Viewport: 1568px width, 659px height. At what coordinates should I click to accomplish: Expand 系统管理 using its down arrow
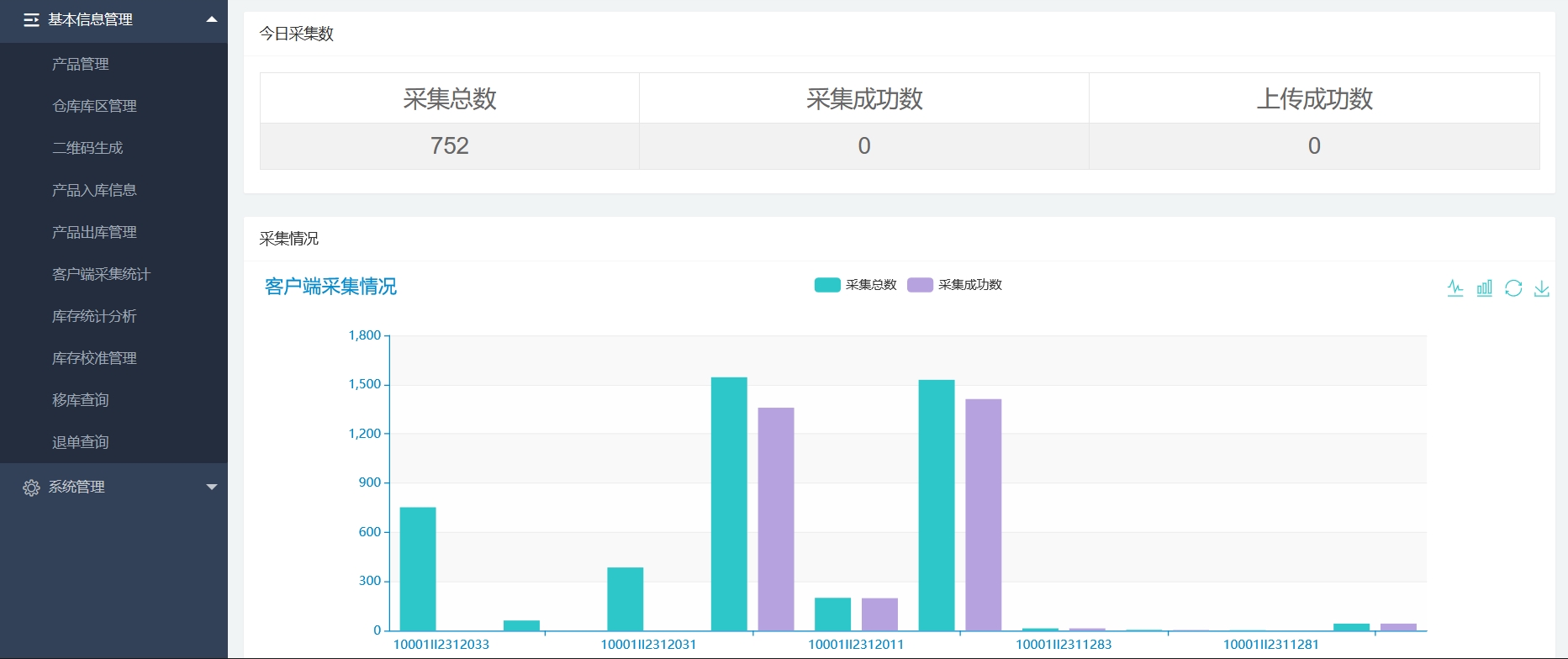(212, 487)
